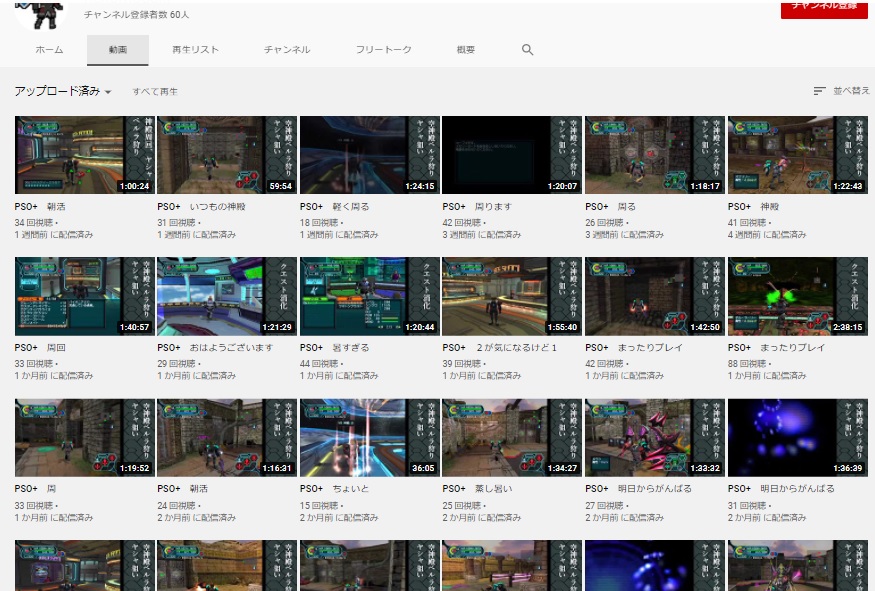The width and height of the screenshot is (875, 591).
Task: Open the title 'PSO+ おはようございます'
Action: coord(215,348)
